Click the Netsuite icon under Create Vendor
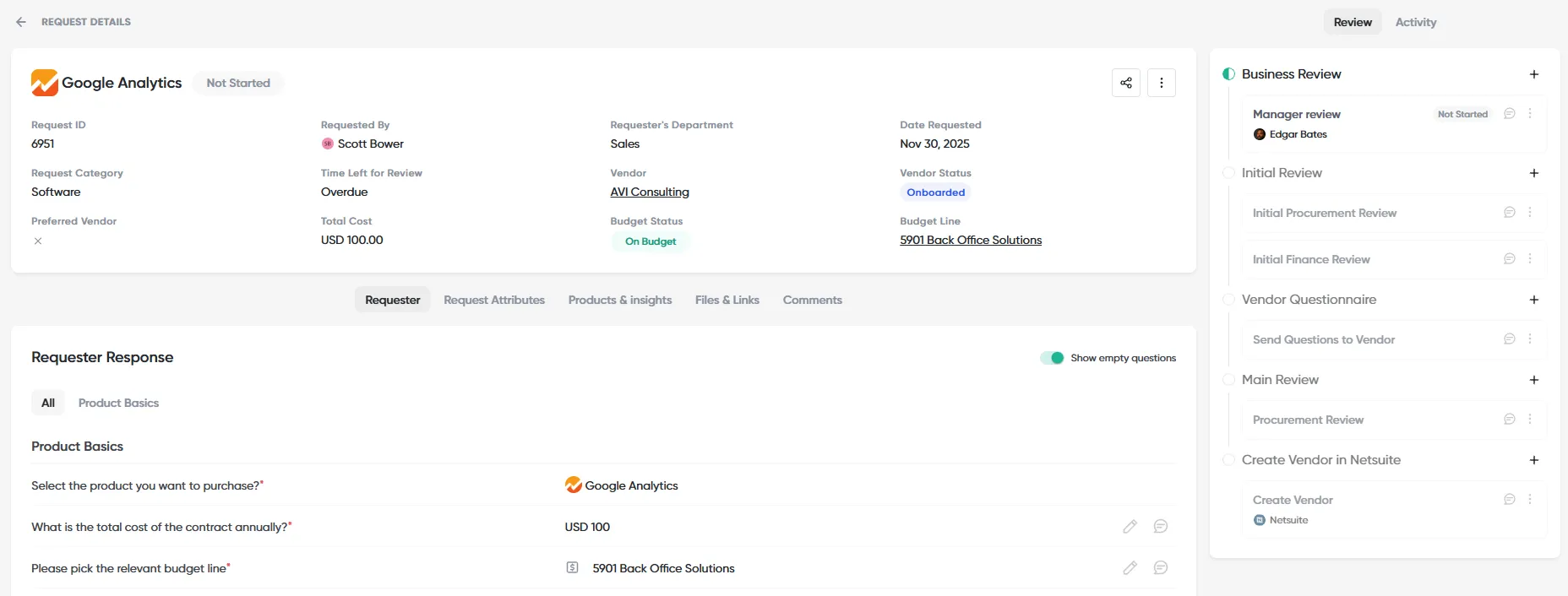The height and width of the screenshot is (596, 1568). click(1260, 520)
